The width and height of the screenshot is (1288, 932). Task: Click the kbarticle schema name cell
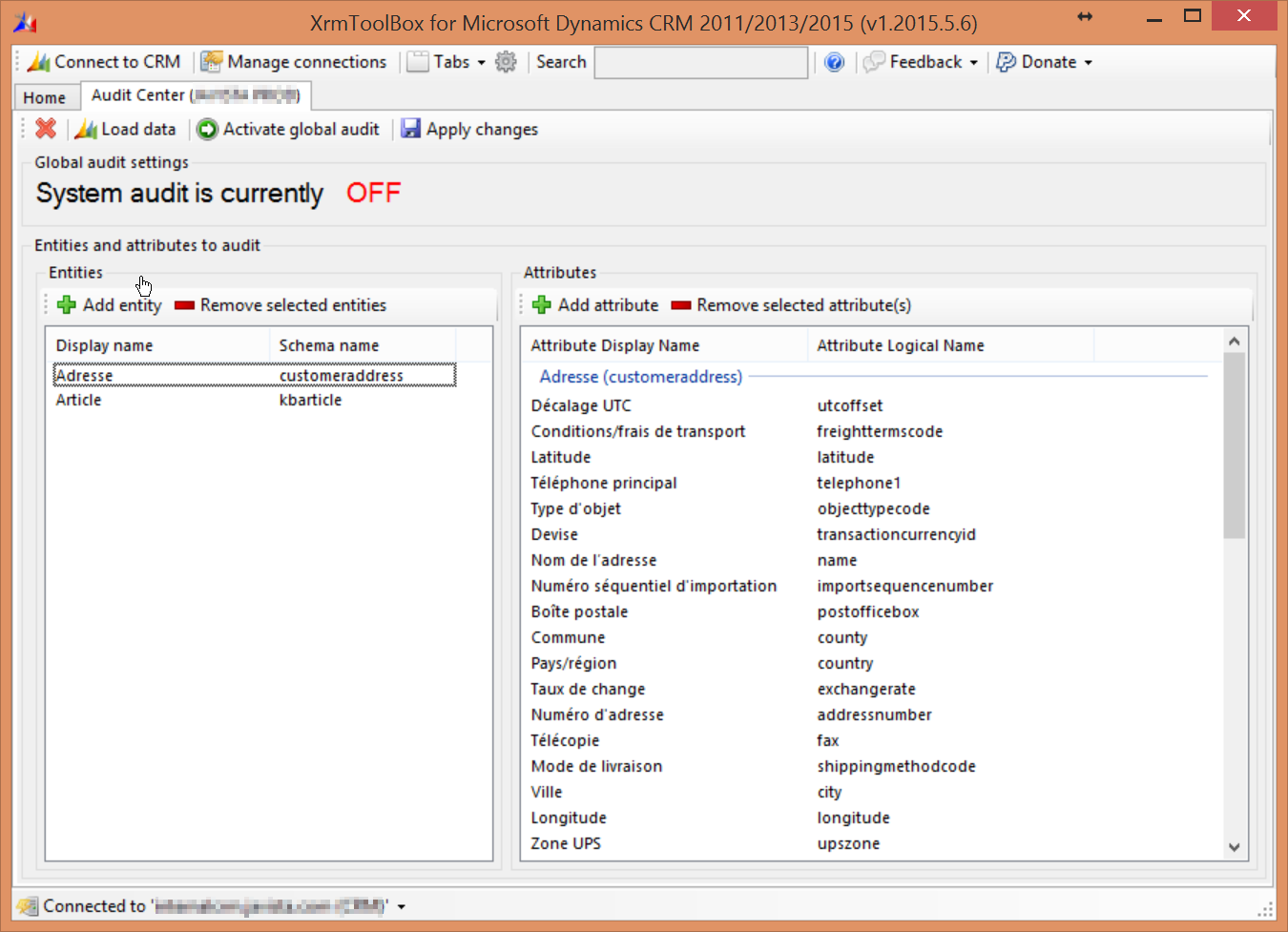point(310,401)
